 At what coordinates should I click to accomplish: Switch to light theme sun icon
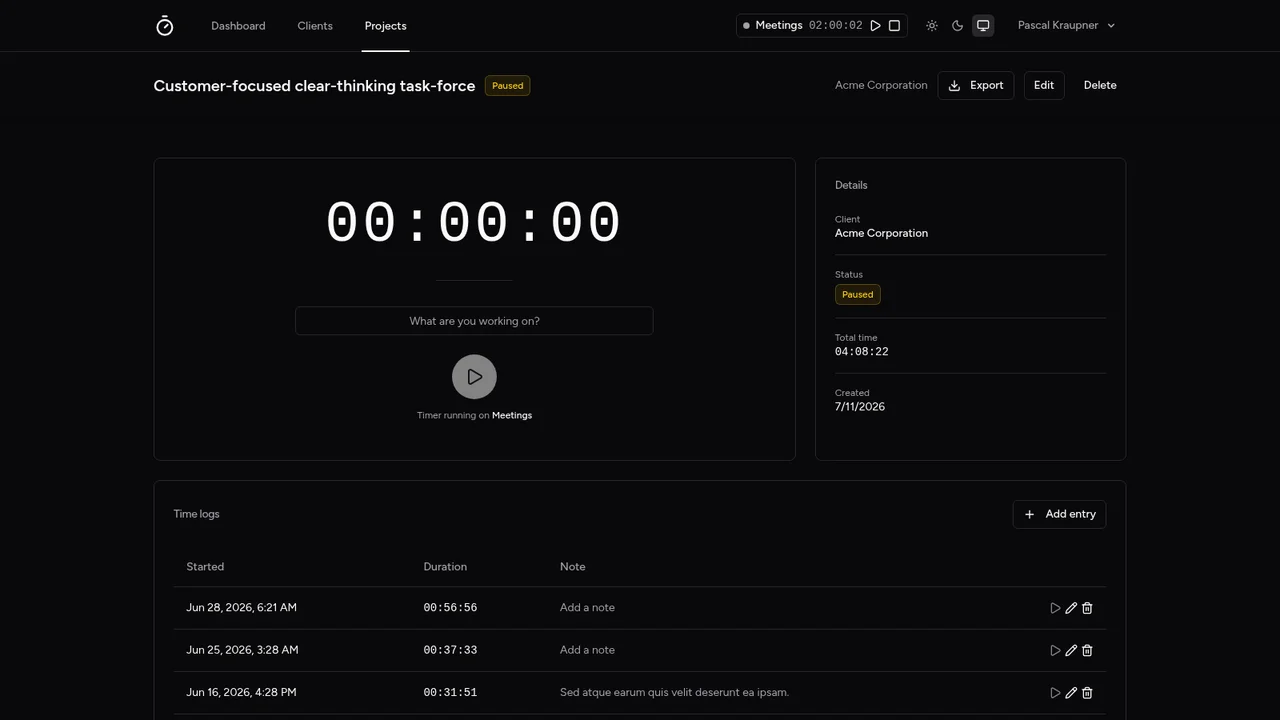tap(932, 26)
